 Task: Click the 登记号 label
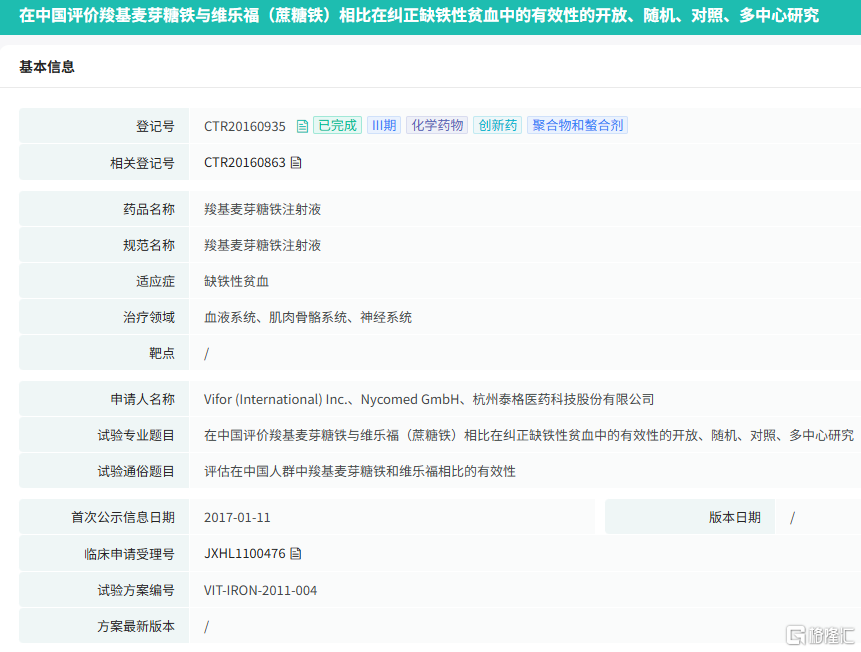(x=155, y=126)
